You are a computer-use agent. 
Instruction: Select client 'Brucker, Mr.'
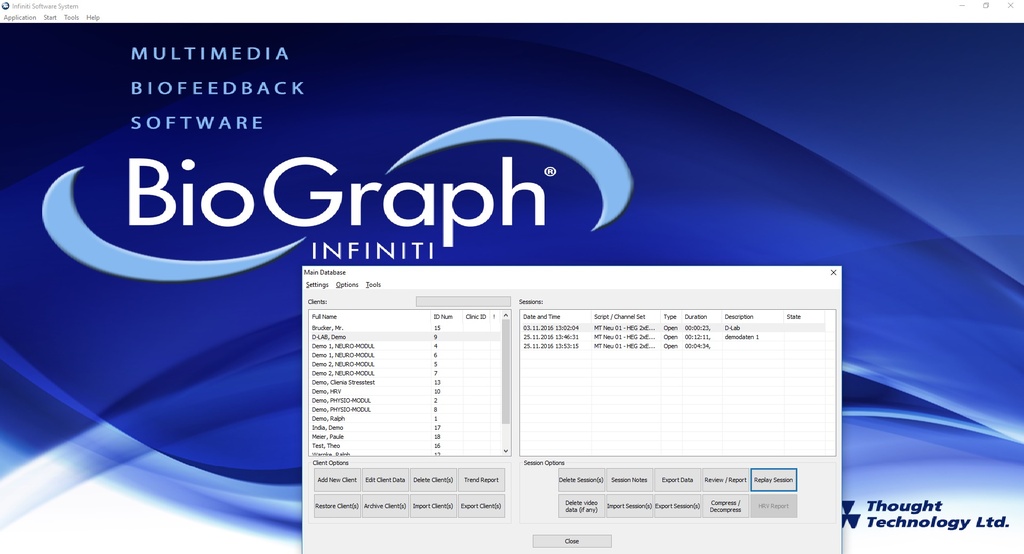(405, 328)
